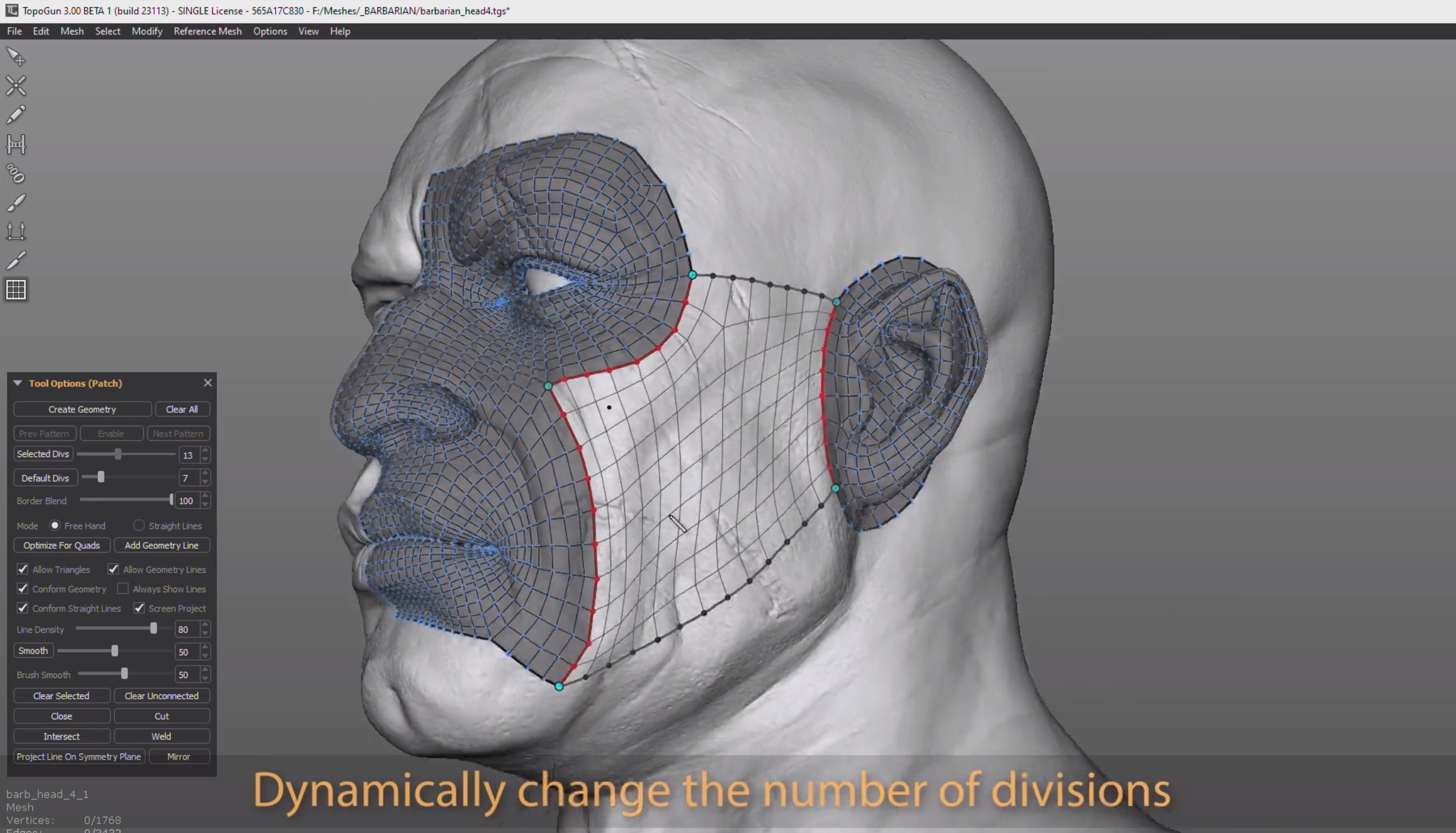Activate the Bridge tool icon
The image size is (1456, 833).
click(16, 144)
